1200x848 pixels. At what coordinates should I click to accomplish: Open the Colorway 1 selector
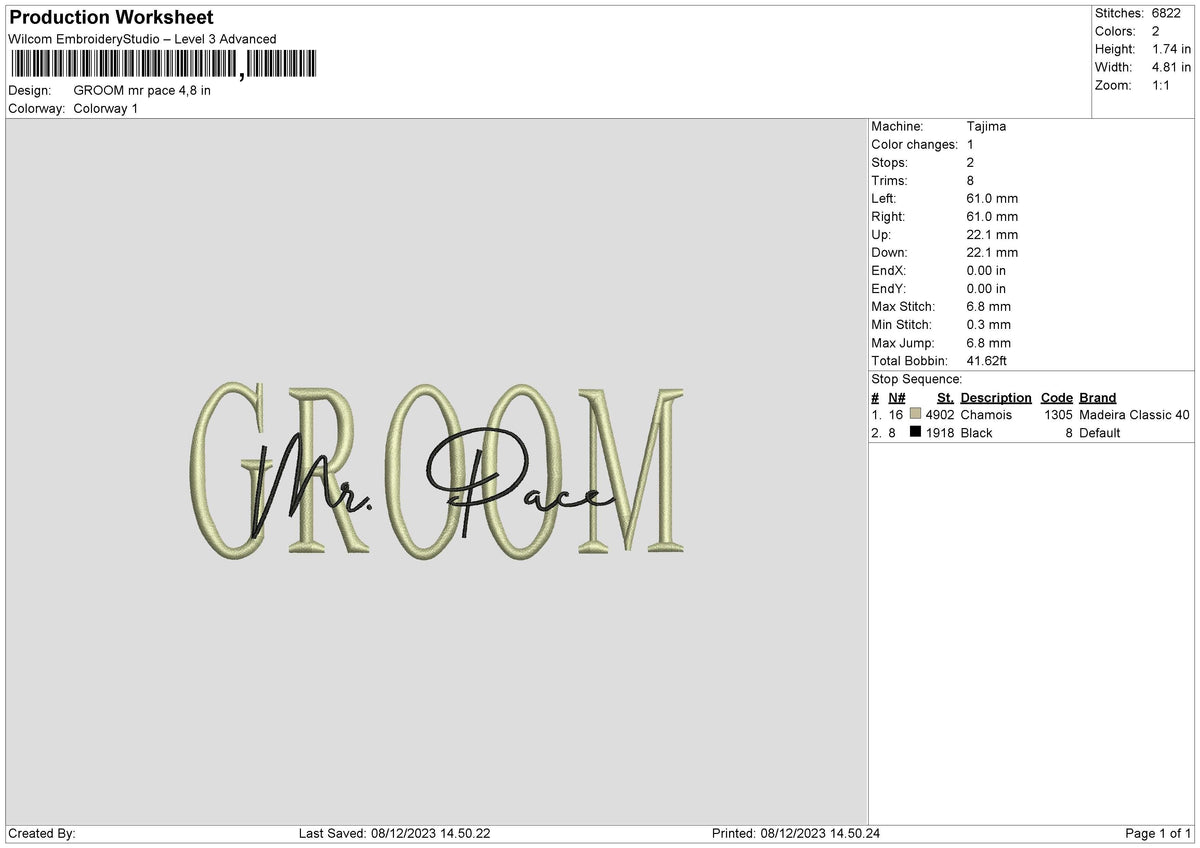pos(104,109)
